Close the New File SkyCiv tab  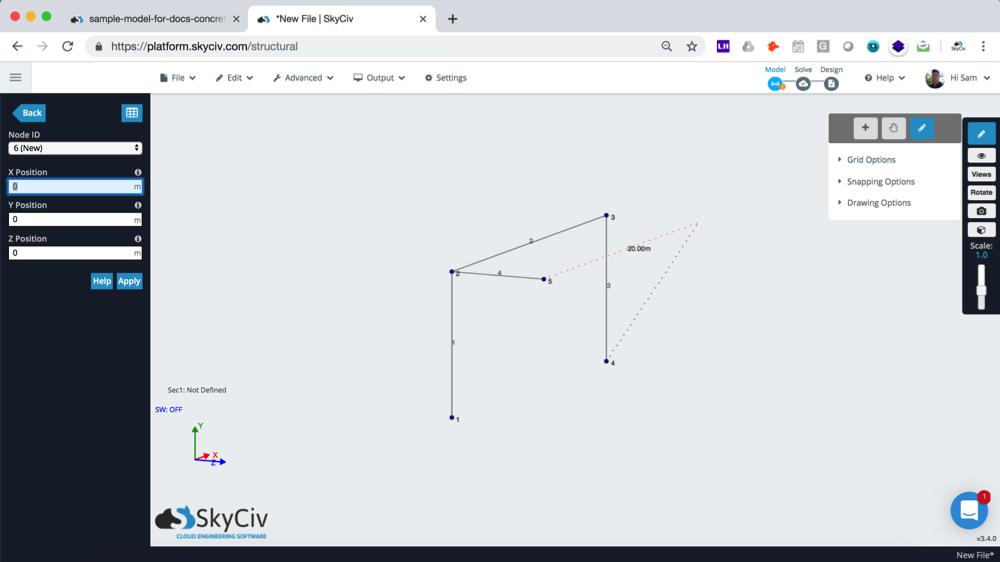tap(423, 19)
